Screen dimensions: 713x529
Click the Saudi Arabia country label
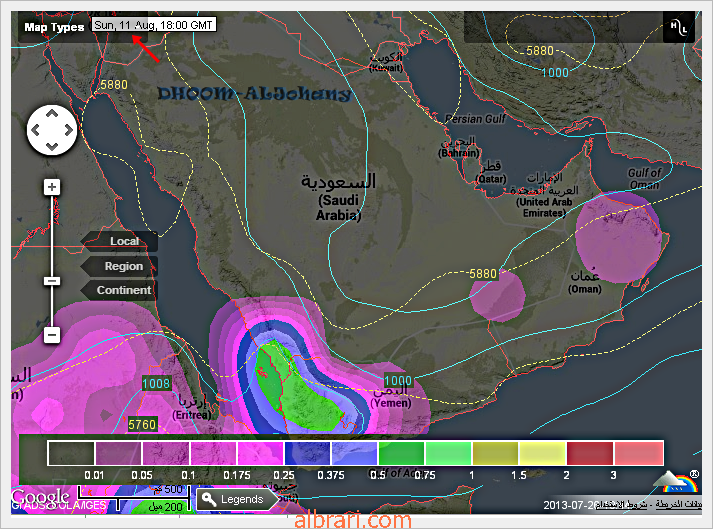click(x=338, y=196)
